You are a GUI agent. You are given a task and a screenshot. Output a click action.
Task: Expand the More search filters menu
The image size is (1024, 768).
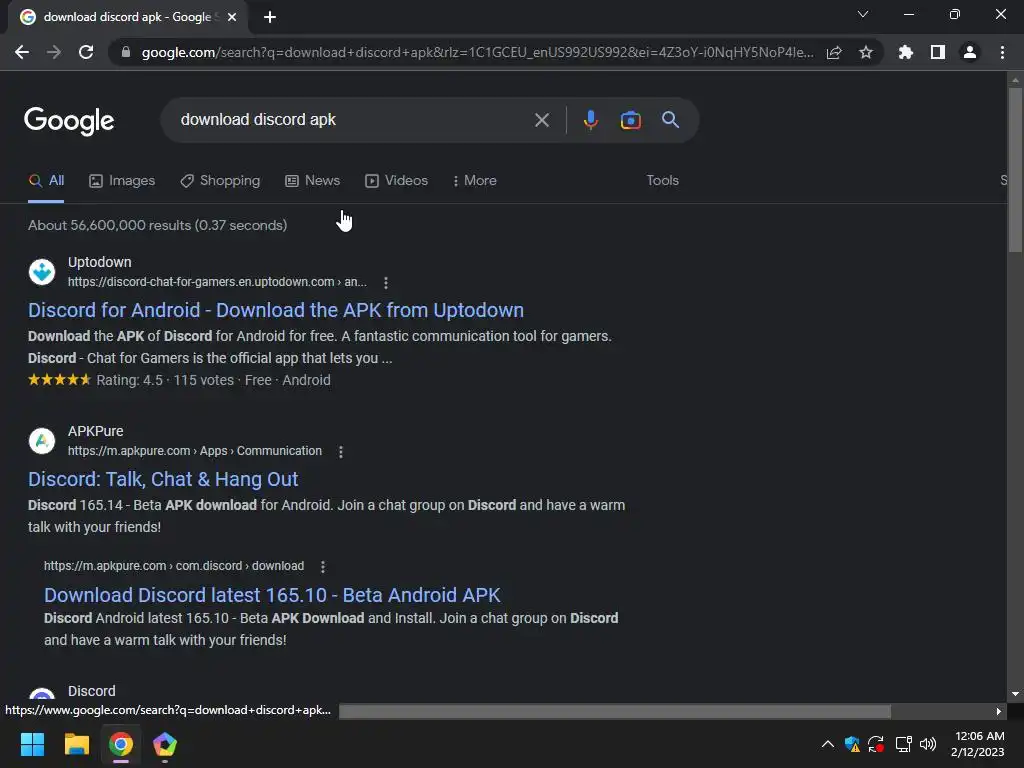point(475,181)
